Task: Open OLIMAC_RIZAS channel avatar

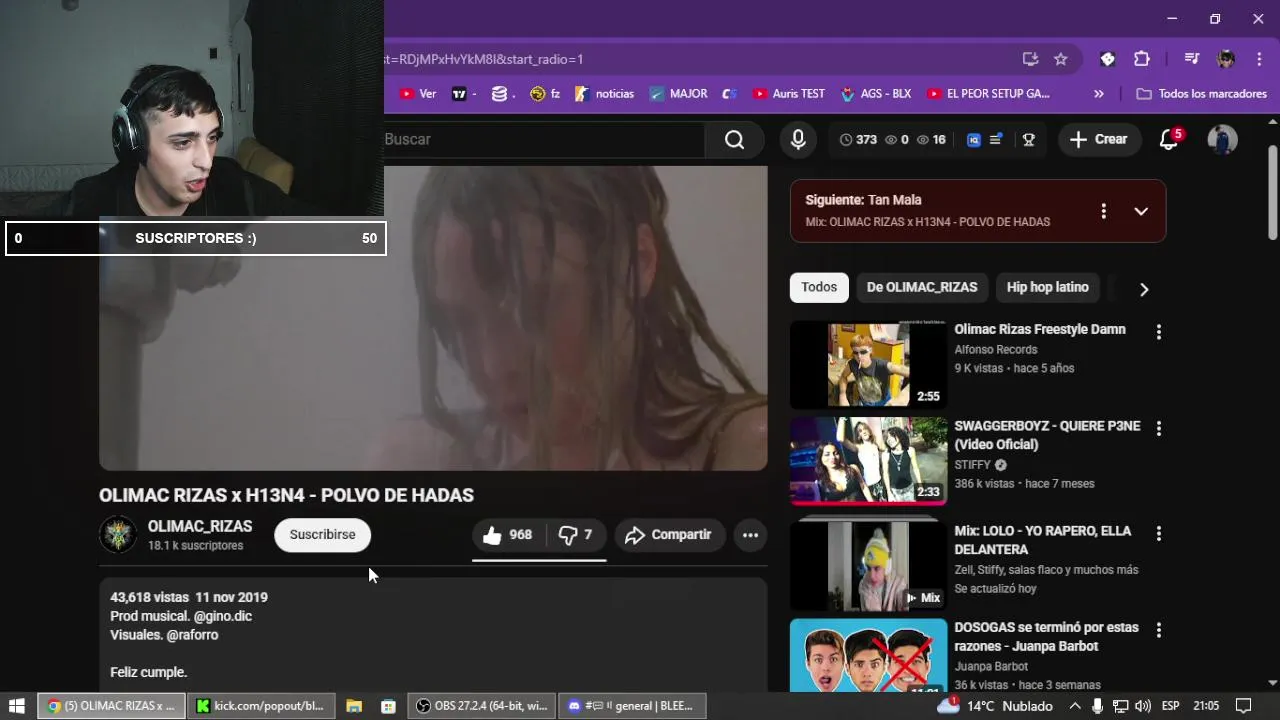Action: (118, 535)
